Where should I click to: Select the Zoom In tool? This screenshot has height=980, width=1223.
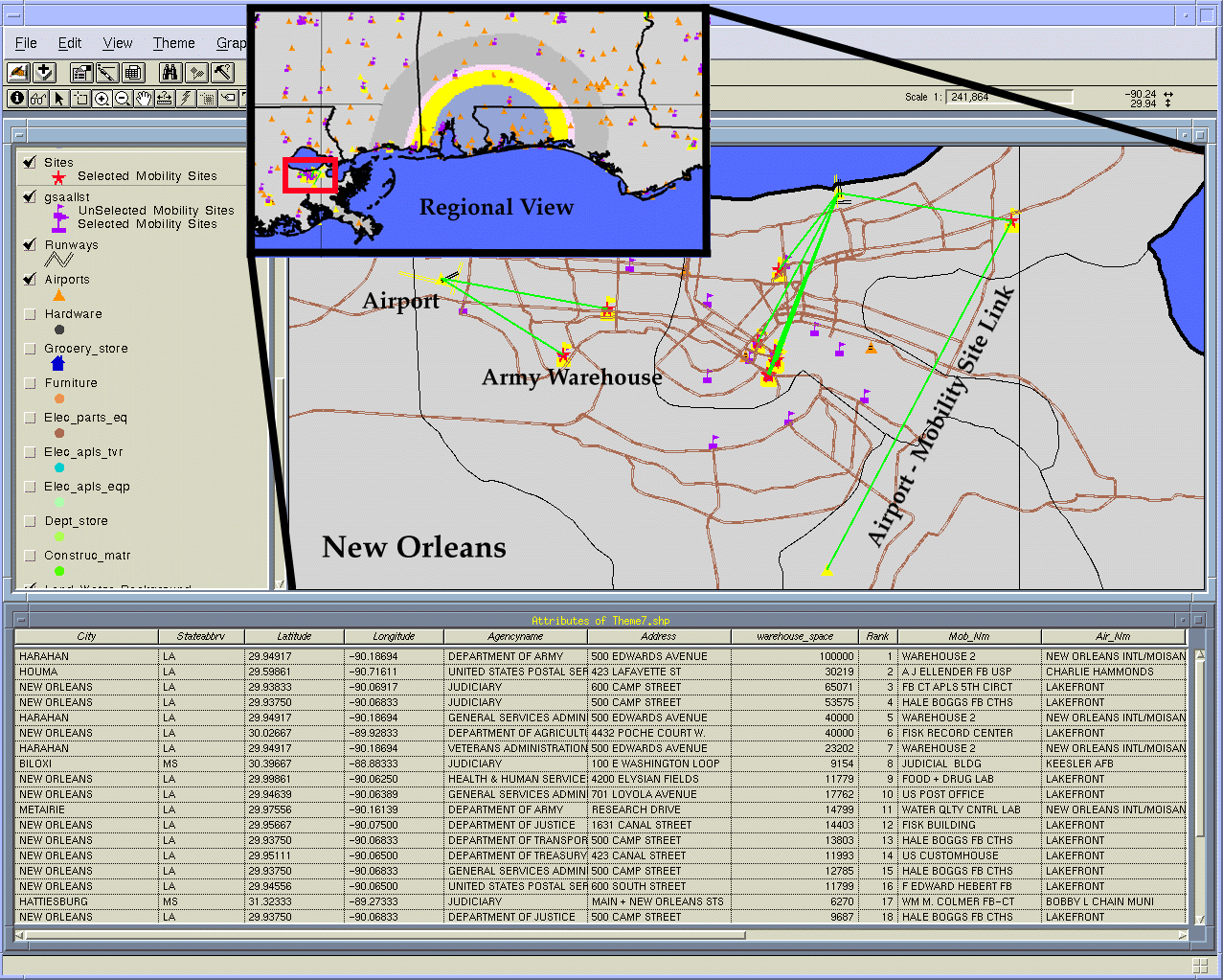tap(102, 98)
